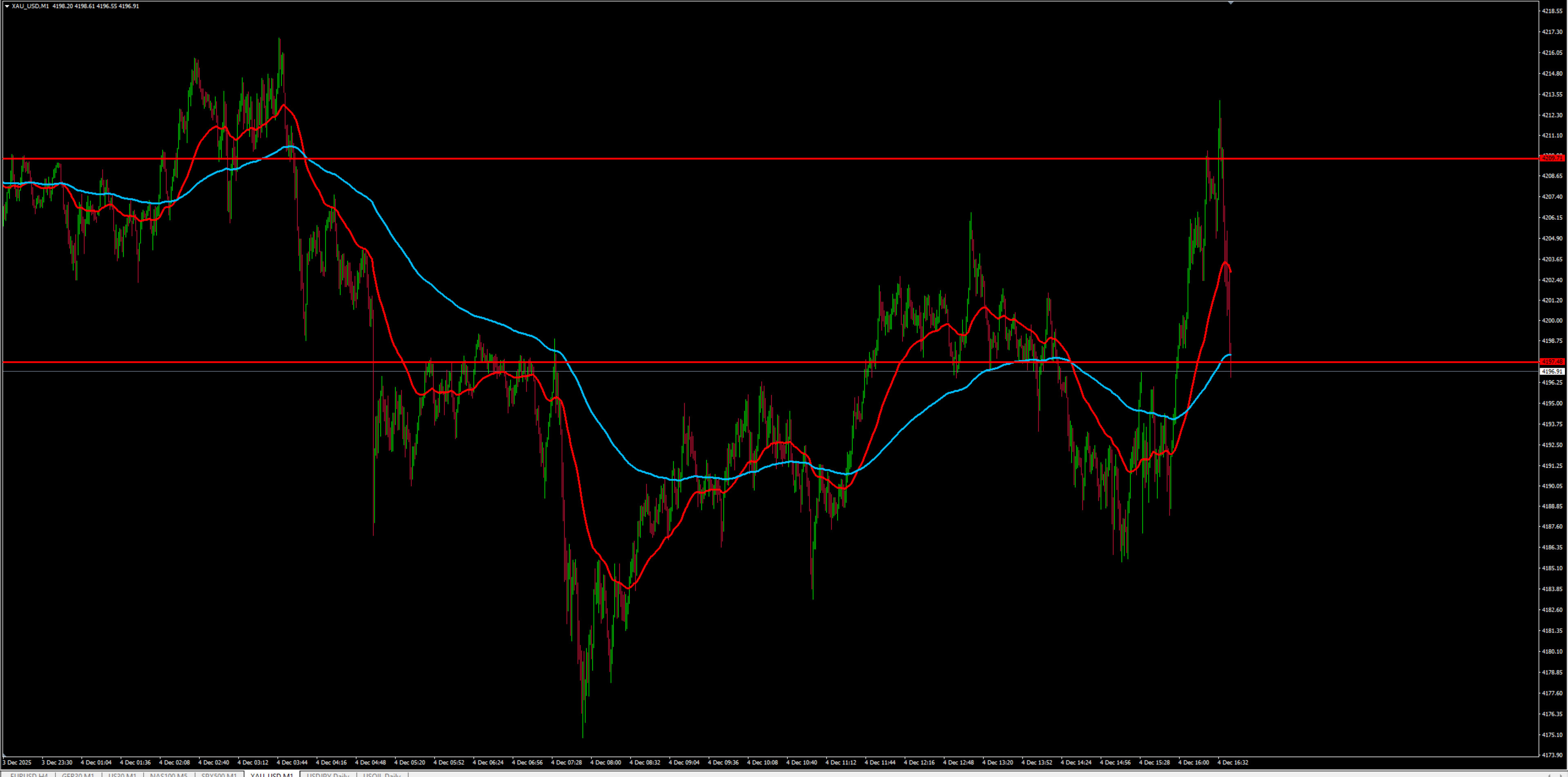Select the upper red horizontal line

731,159
